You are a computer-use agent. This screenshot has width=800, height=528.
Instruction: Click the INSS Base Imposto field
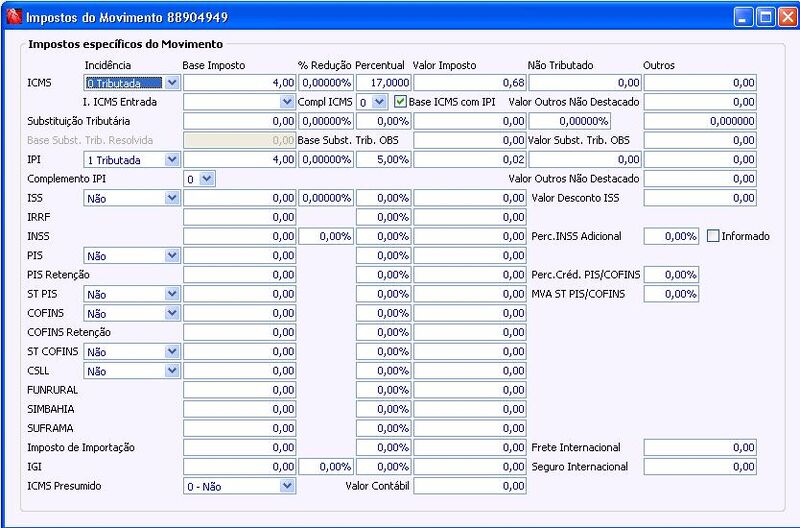pyautogui.click(x=240, y=236)
